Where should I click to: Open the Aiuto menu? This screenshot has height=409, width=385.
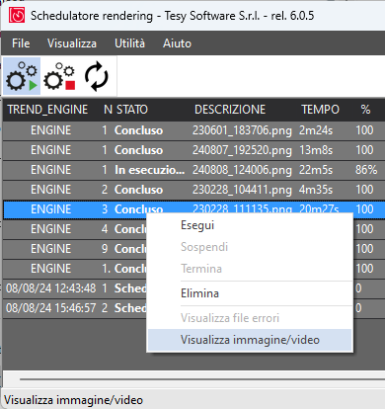[177, 43]
